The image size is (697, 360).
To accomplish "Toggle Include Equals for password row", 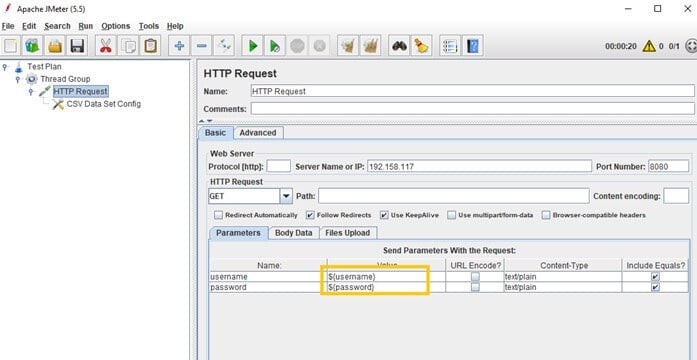I will (x=655, y=287).
